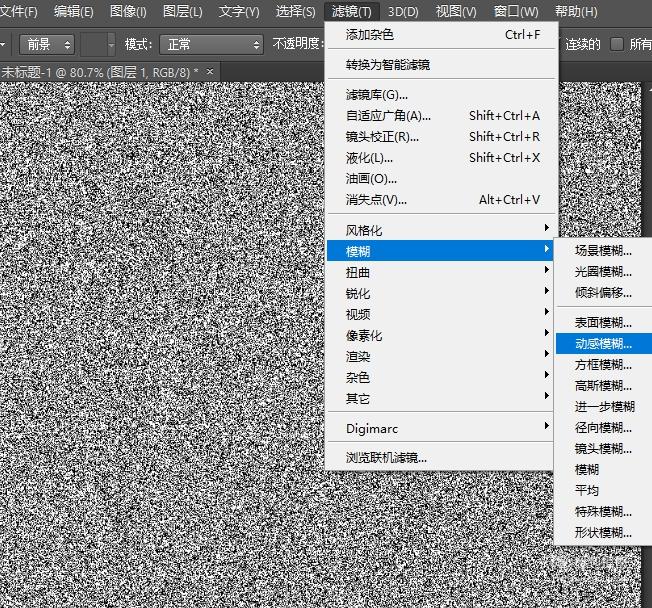Open 液化(L)... filter
Viewport: 652px width, 608px height.
(442, 158)
